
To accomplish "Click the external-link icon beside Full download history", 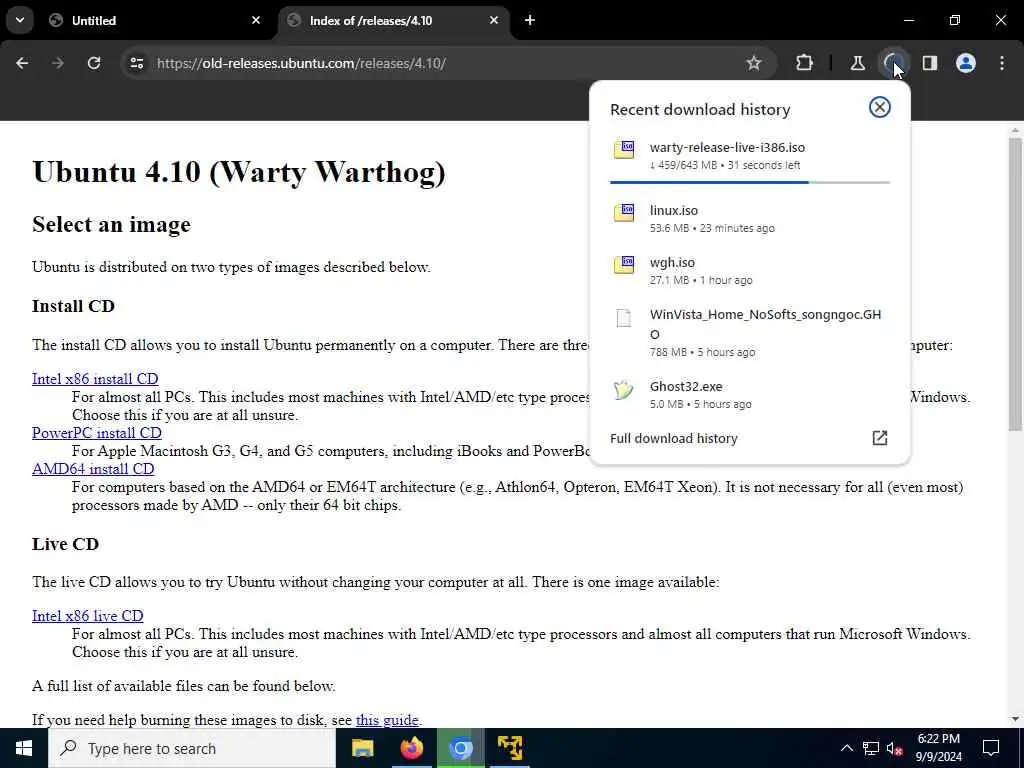I will pyautogui.click(x=880, y=438).
